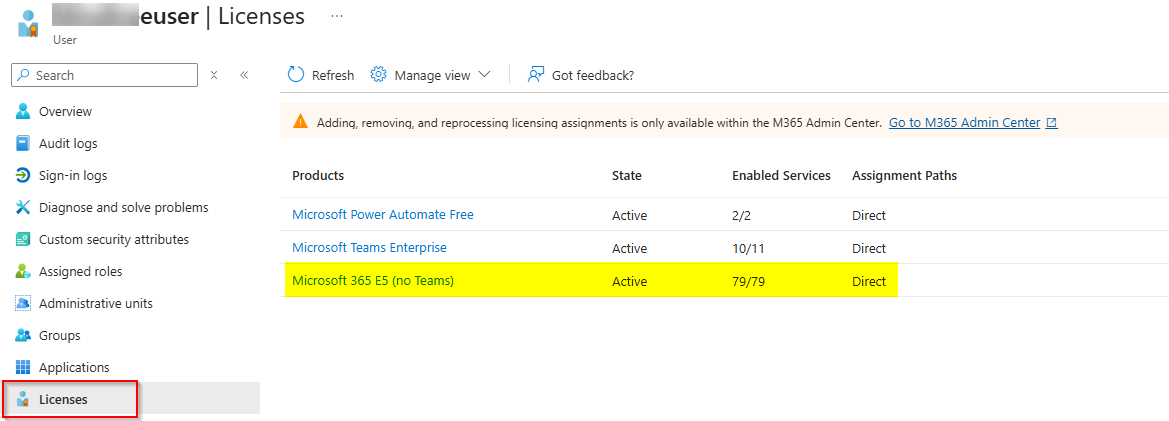Click the Assigned roles icon

pyautogui.click(x=24, y=271)
